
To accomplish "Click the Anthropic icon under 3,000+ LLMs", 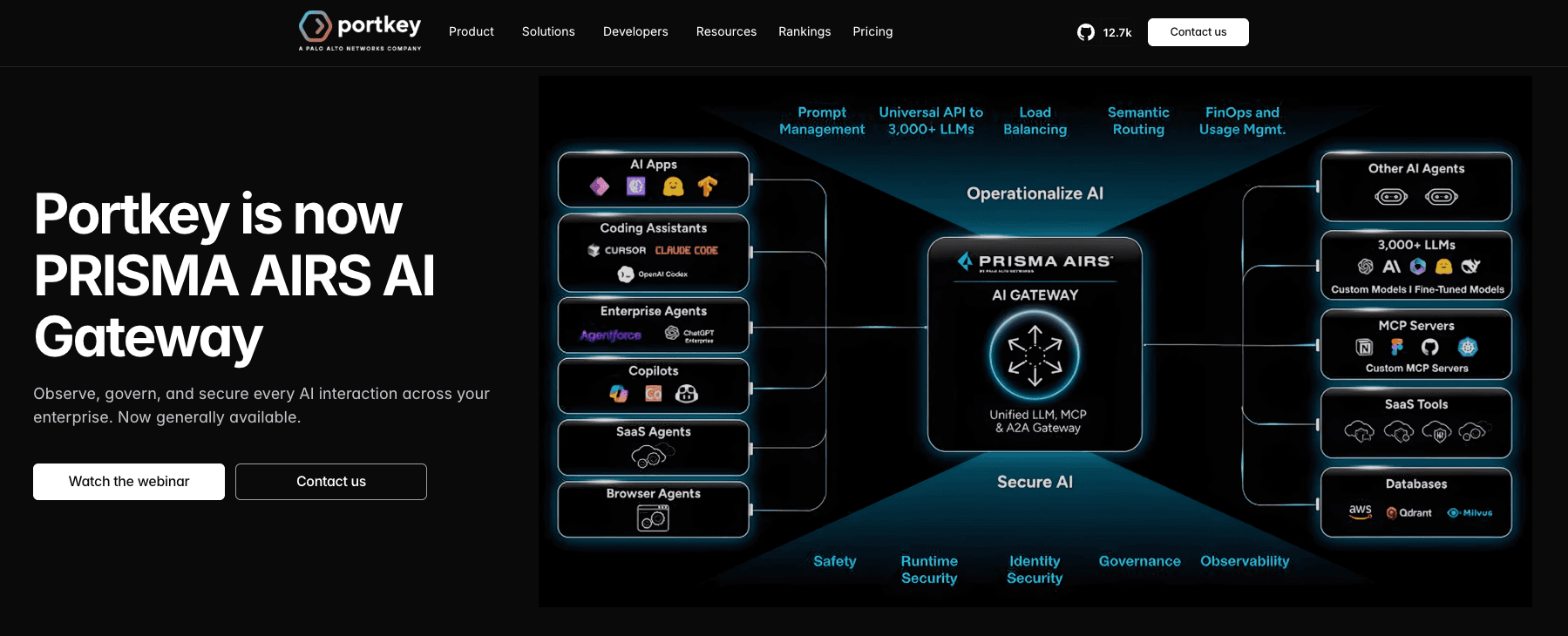I will pos(1392,267).
